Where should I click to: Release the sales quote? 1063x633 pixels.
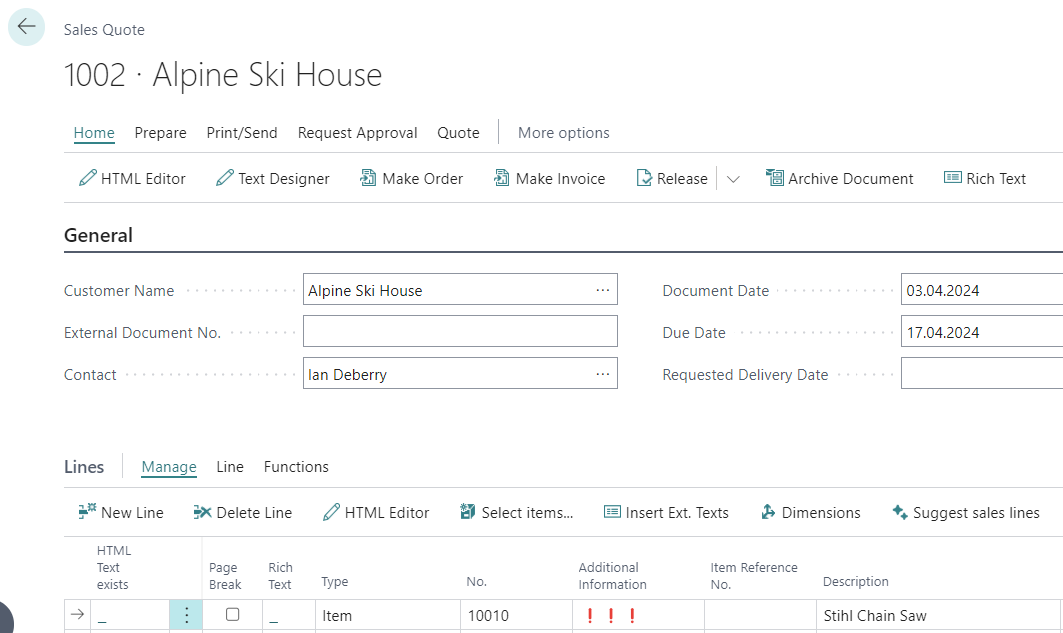click(x=672, y=179)
